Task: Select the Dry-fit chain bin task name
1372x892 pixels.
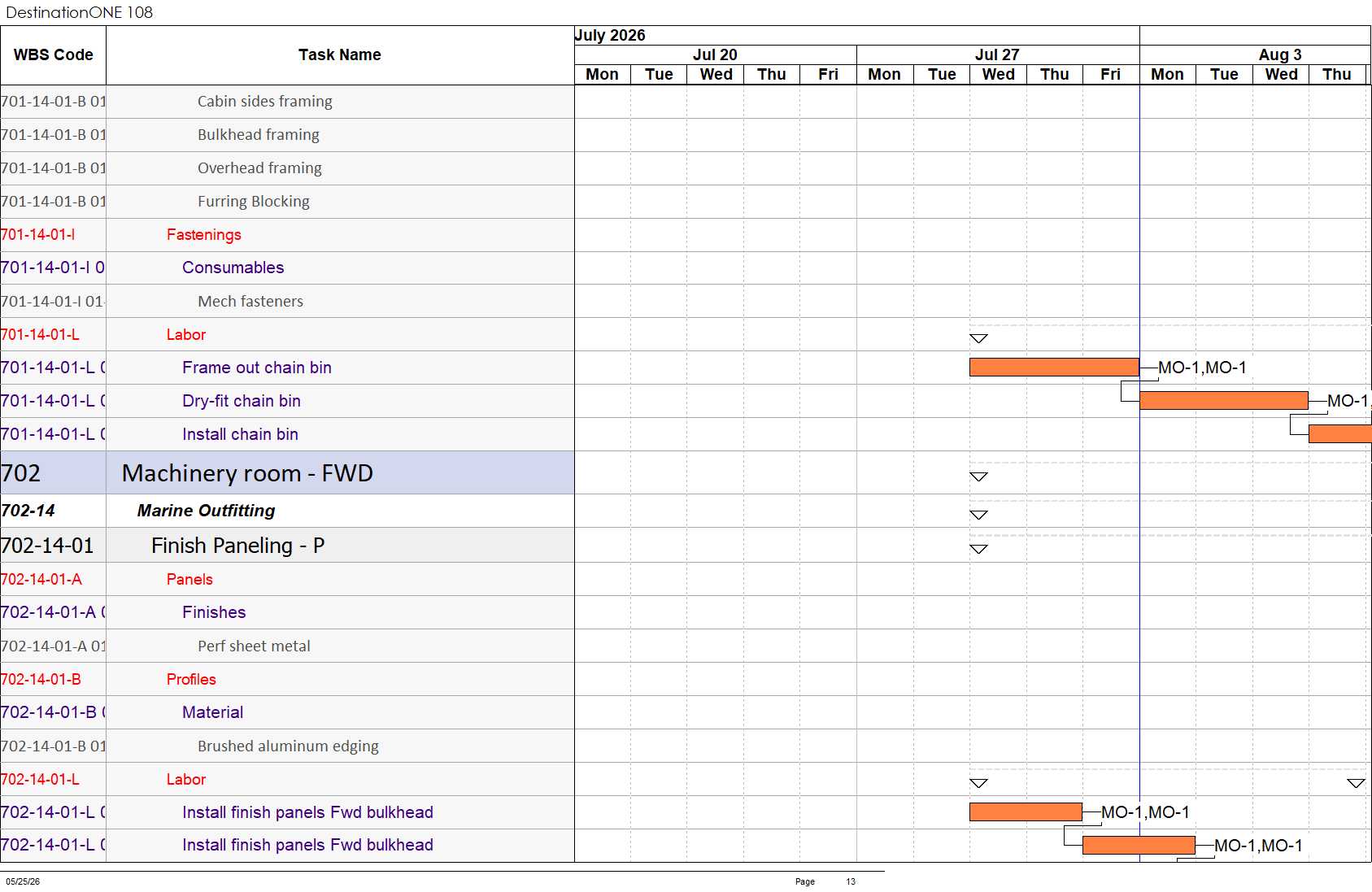Action: (242, 401)
